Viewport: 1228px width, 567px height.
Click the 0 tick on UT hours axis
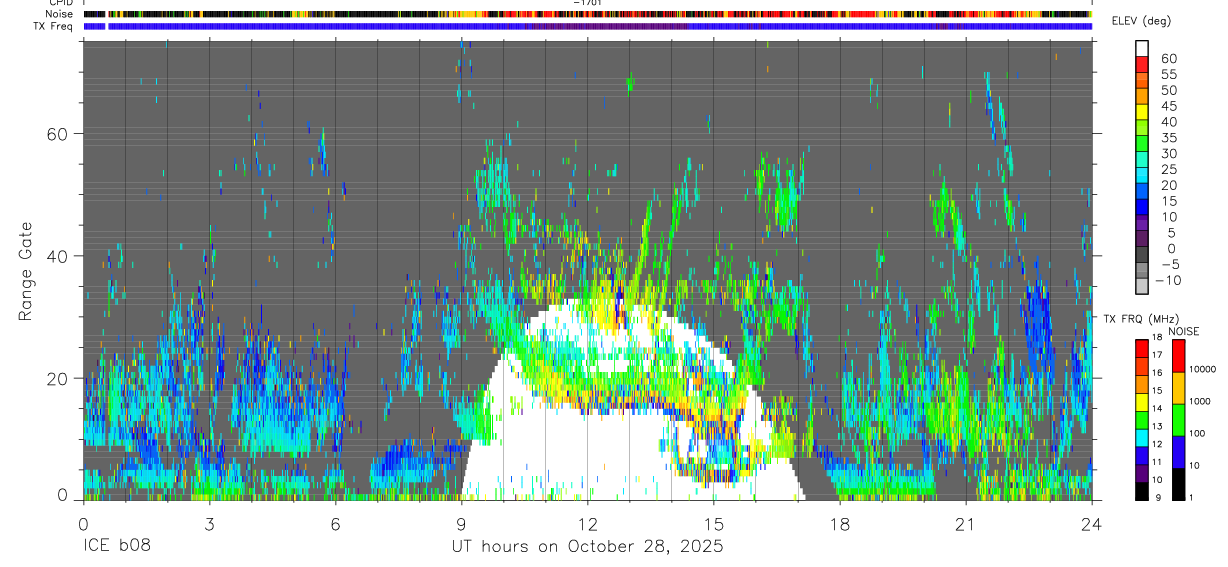click(x=83, y=524)
